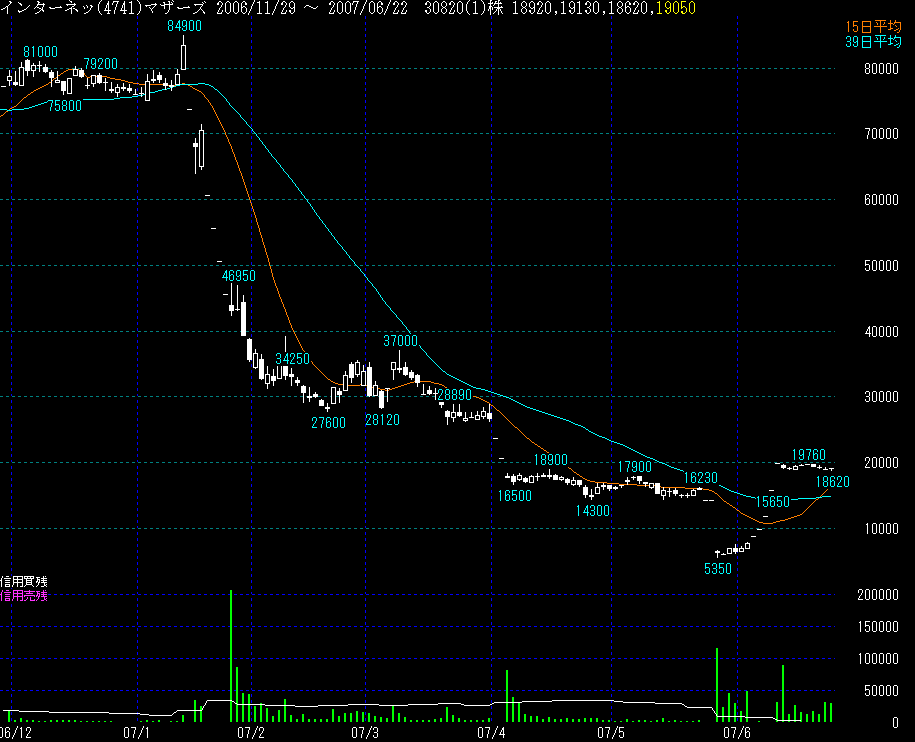Click the 84900 peak price label

[x=184, y=27]
